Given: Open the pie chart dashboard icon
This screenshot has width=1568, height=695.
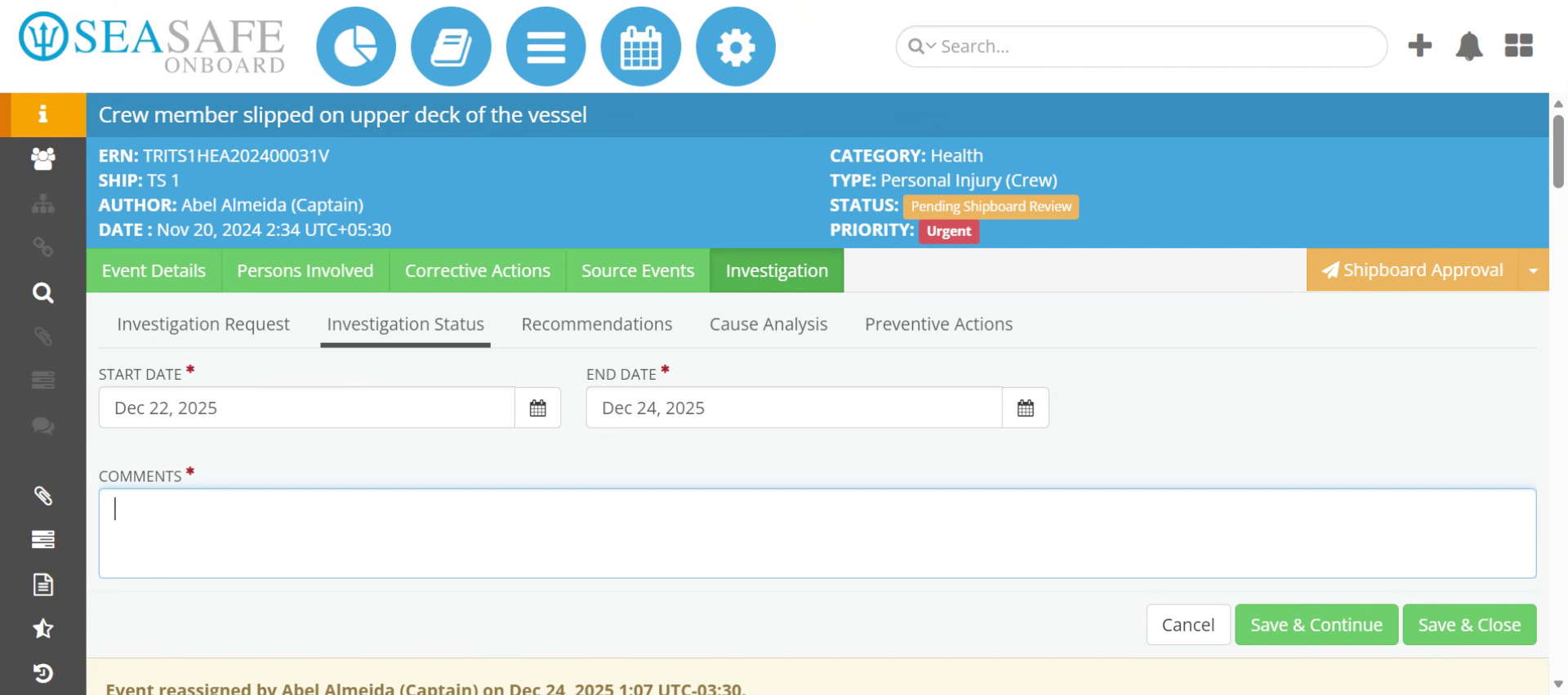Looking at the screenshot, I should click(356, 47).
